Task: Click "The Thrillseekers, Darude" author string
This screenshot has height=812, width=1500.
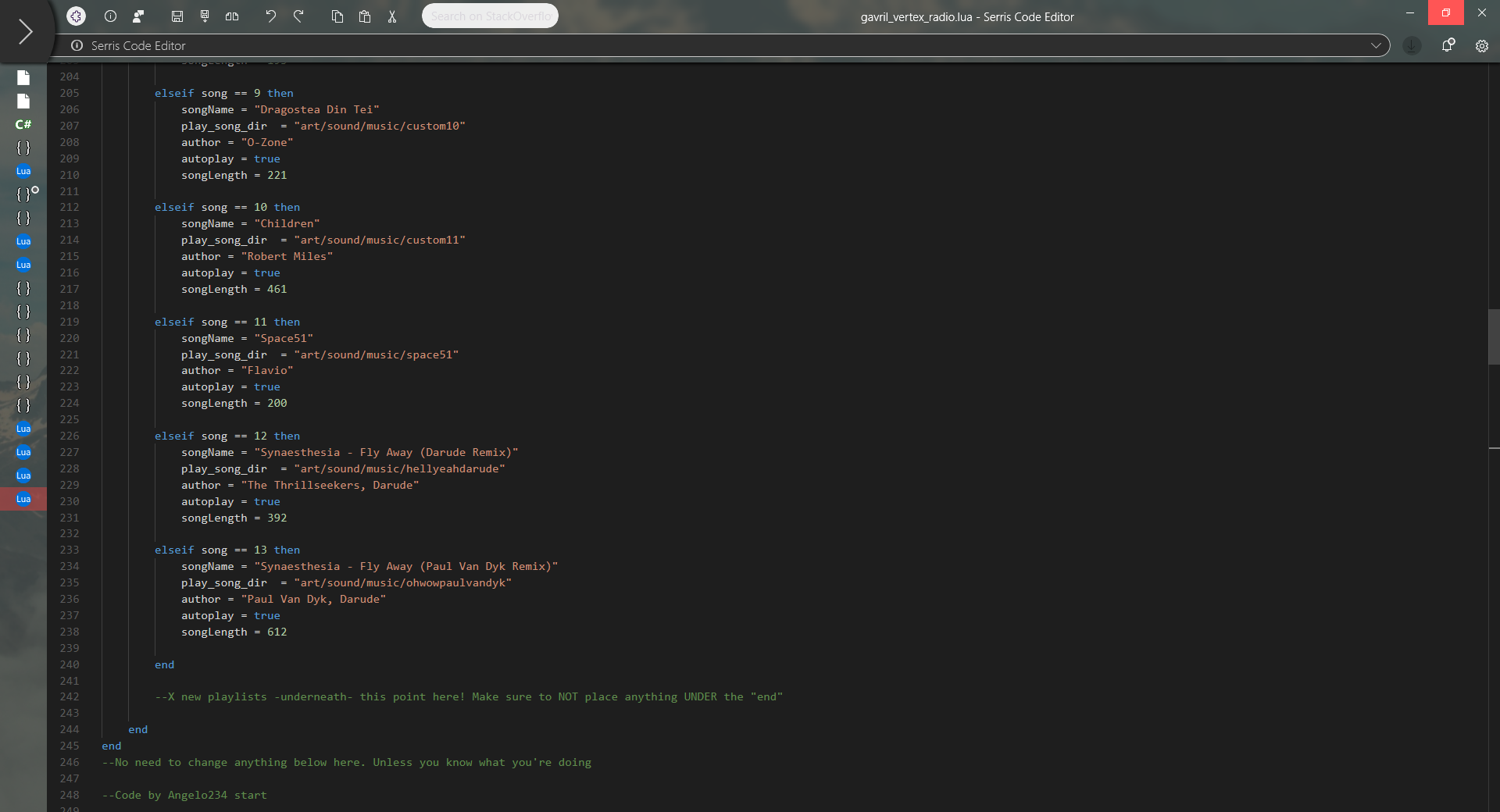Action: pyautogui.click(x=330, y=485)
